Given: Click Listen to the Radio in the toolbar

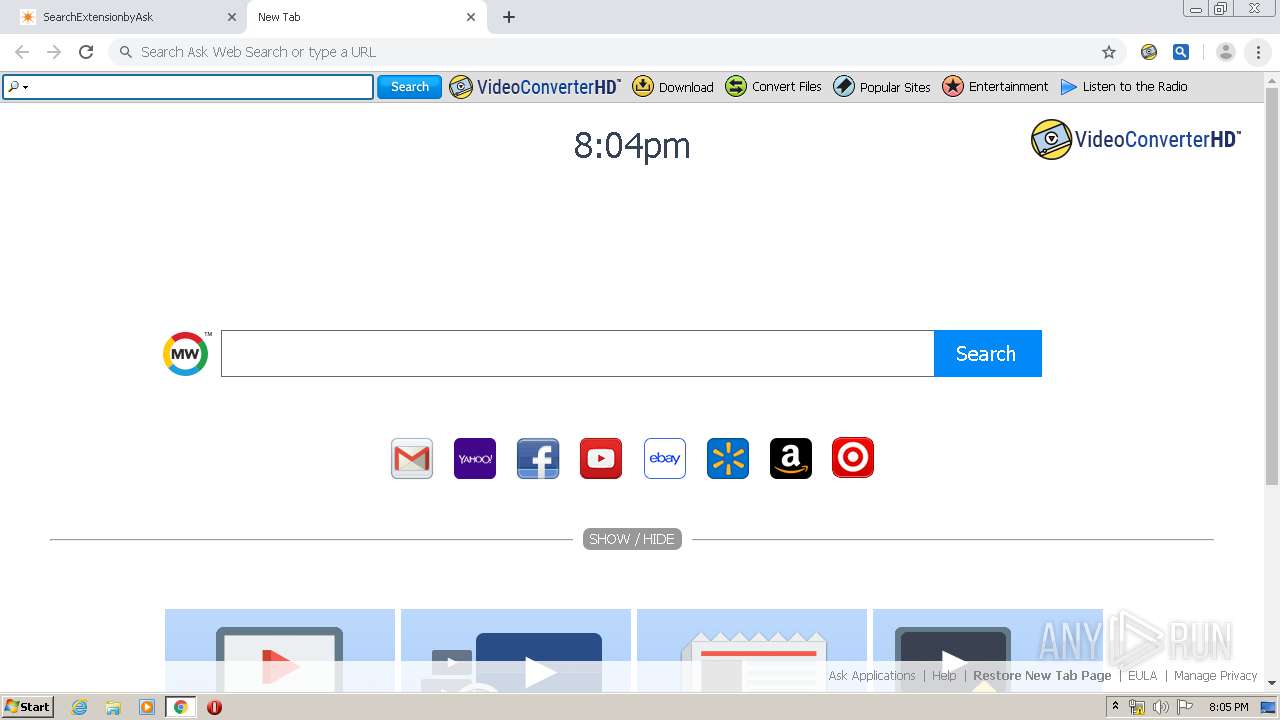Looking at the screenshot, I should click(1124, 87).
